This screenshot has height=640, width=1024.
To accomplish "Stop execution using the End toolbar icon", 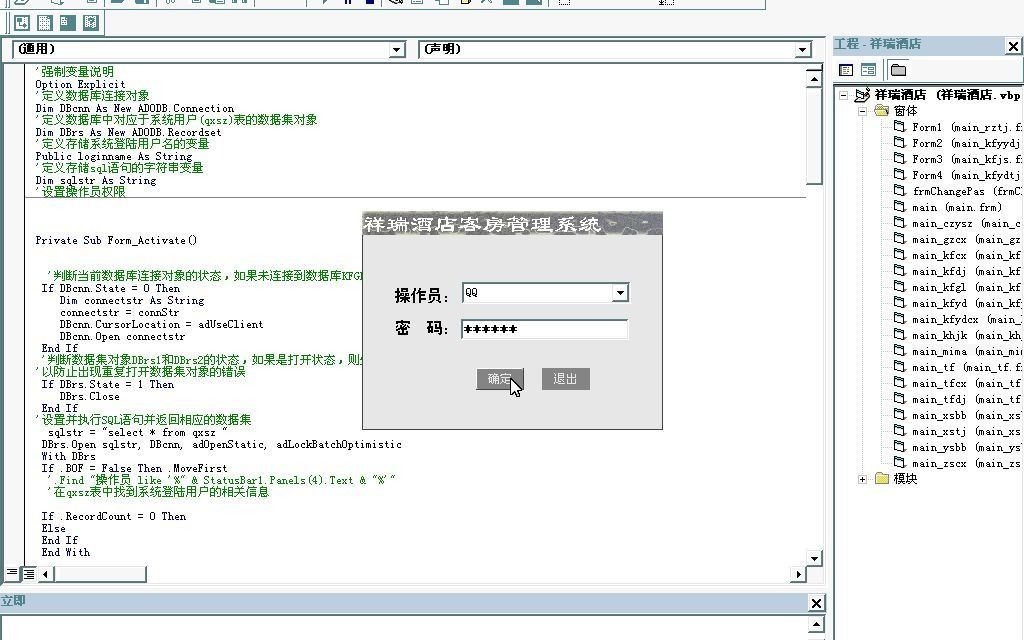I will 370,5.
